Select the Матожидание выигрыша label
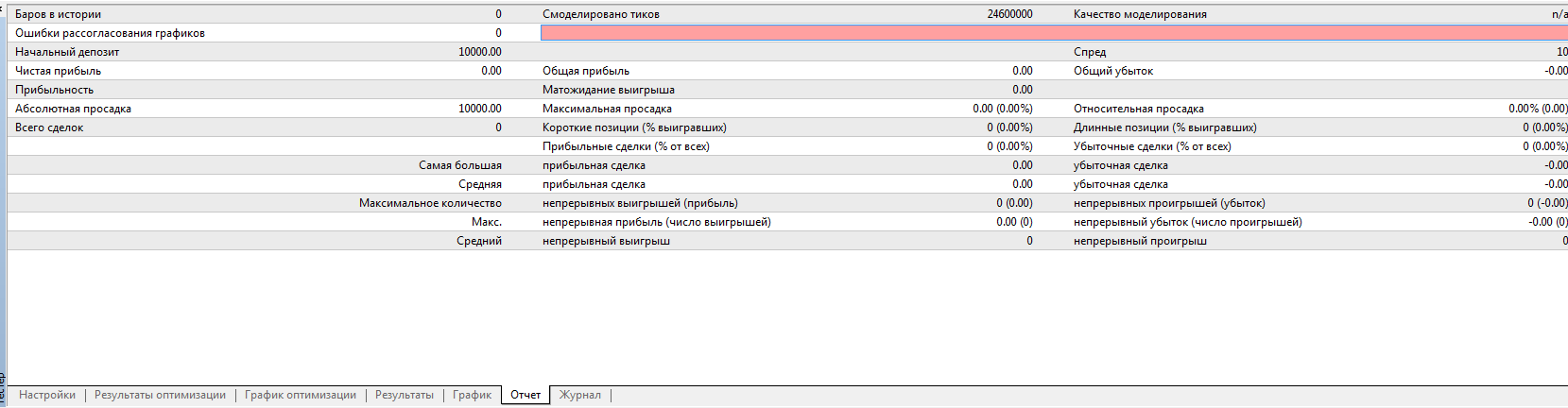 [x=609, y=90]
